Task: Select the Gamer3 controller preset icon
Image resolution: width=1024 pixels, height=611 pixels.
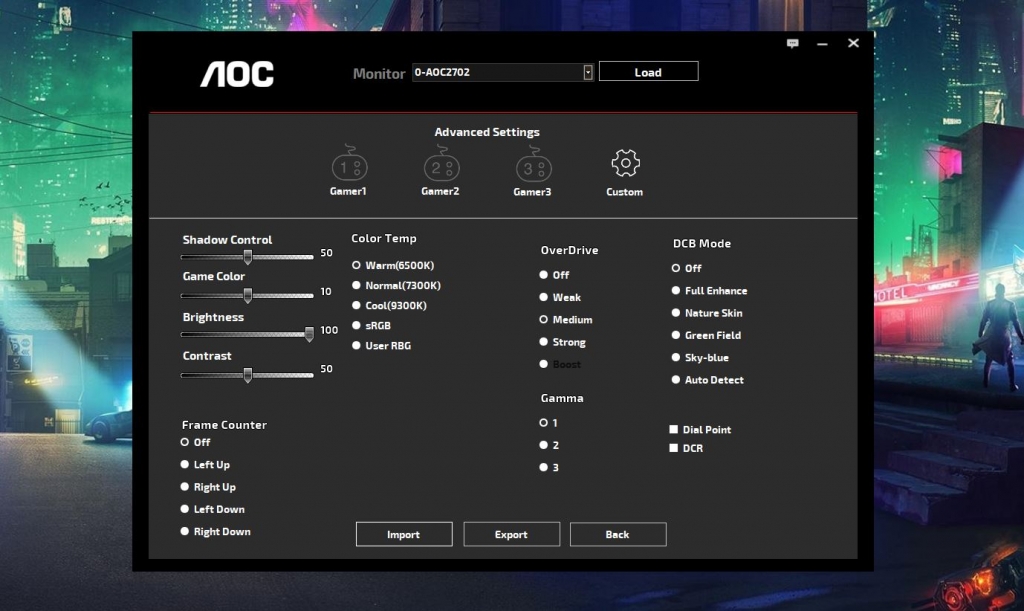Action: click(x=532, y=166)
